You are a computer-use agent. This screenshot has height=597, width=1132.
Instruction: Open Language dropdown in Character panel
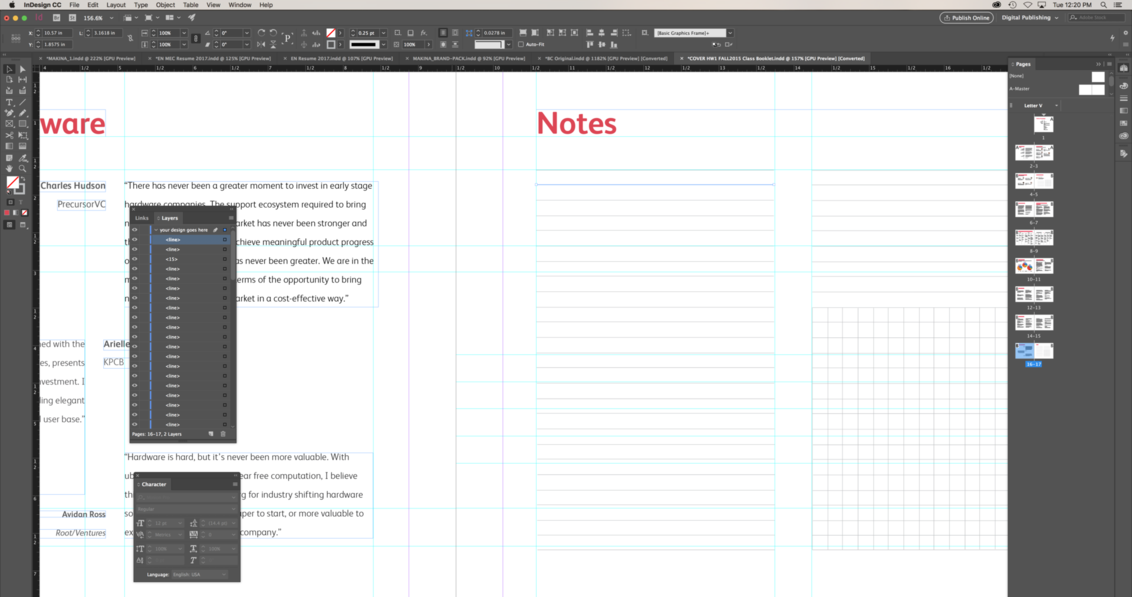(201, 575)
